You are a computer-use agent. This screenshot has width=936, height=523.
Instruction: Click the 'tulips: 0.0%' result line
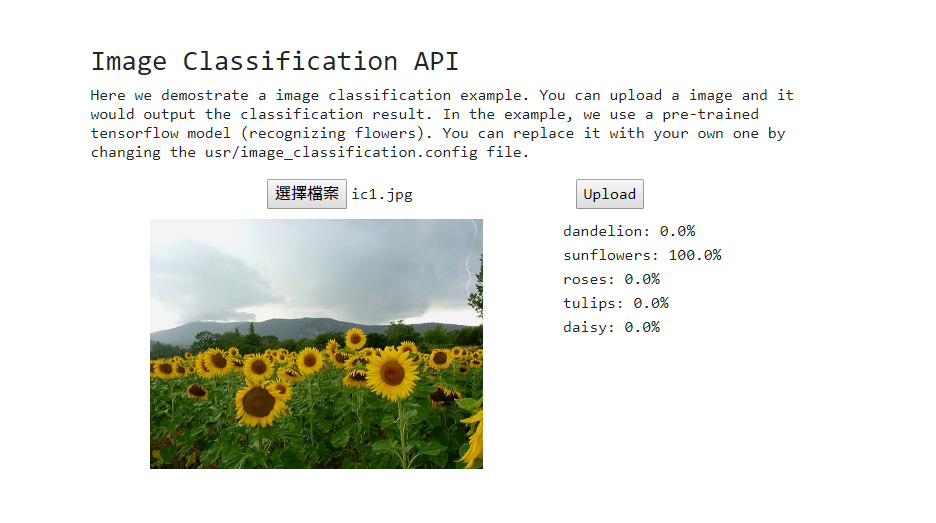[615, 303]
